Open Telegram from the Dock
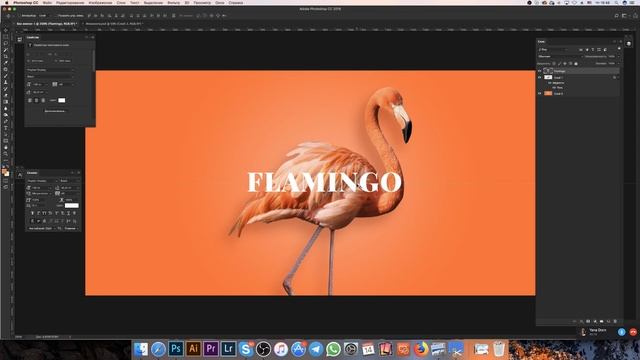This screenshot has height=360, width=640. point(316,349)
